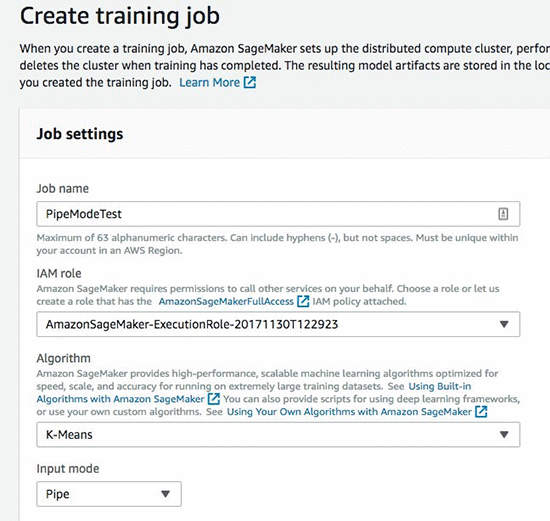Follow Using Your Own Algorithms with Amazon SageMaker link
This screenshot has height=521, width=550.
pos(349,412)
